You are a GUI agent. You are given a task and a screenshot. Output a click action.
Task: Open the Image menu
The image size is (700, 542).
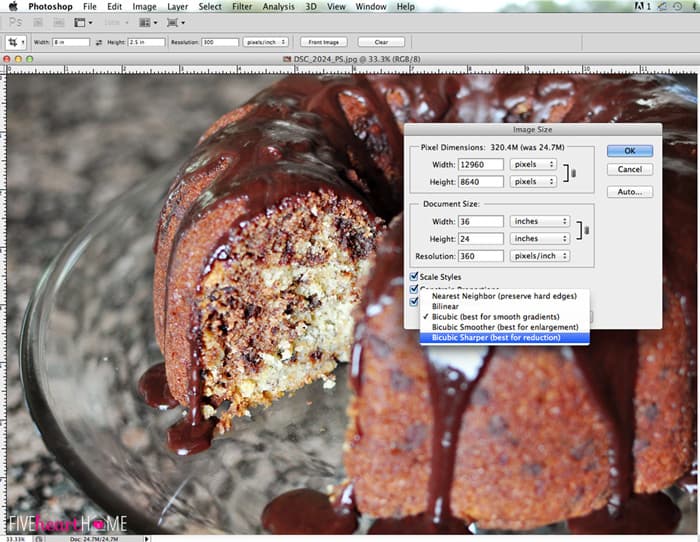(144, 6)
